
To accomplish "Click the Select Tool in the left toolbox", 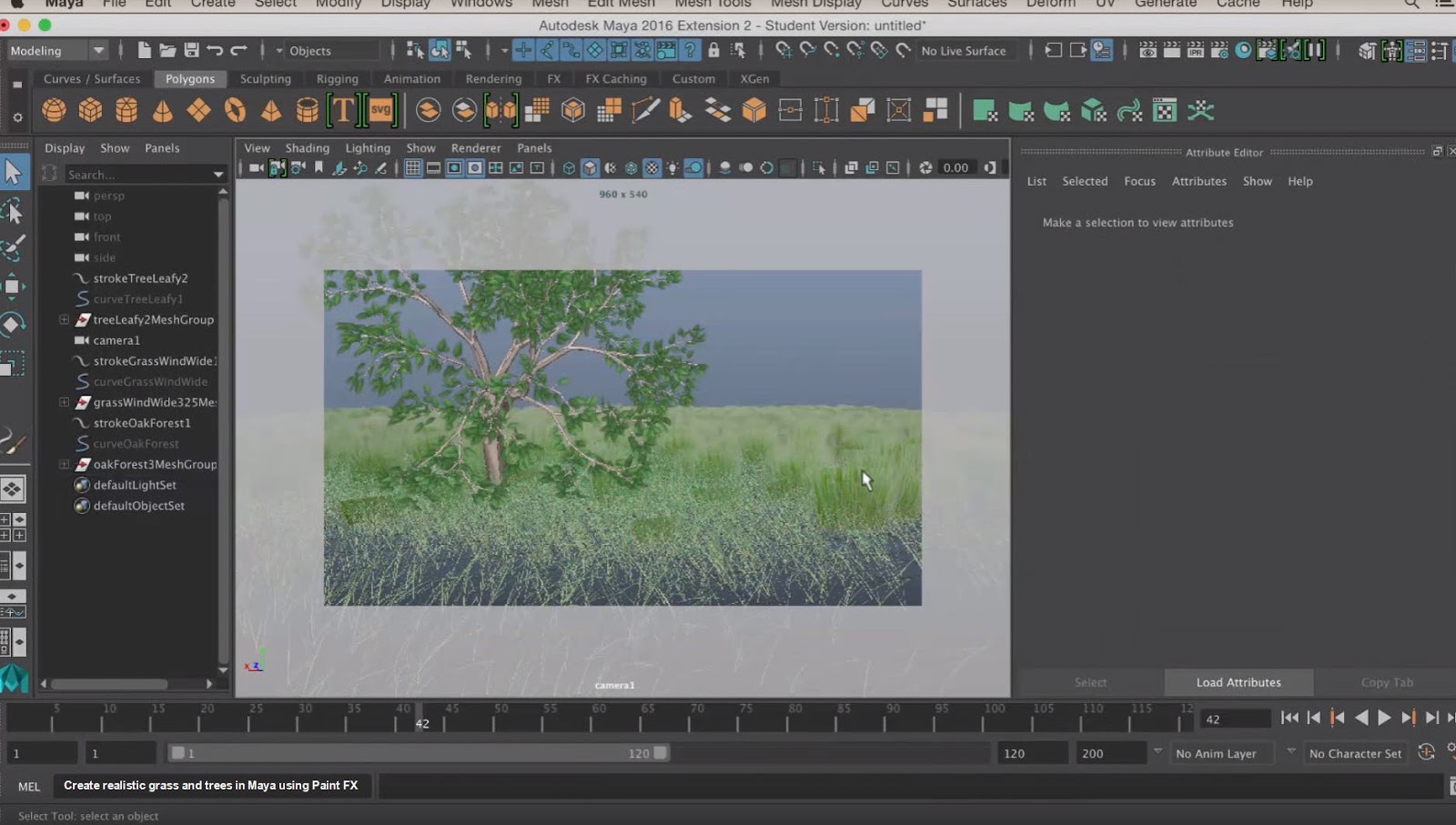I will 14,170.
